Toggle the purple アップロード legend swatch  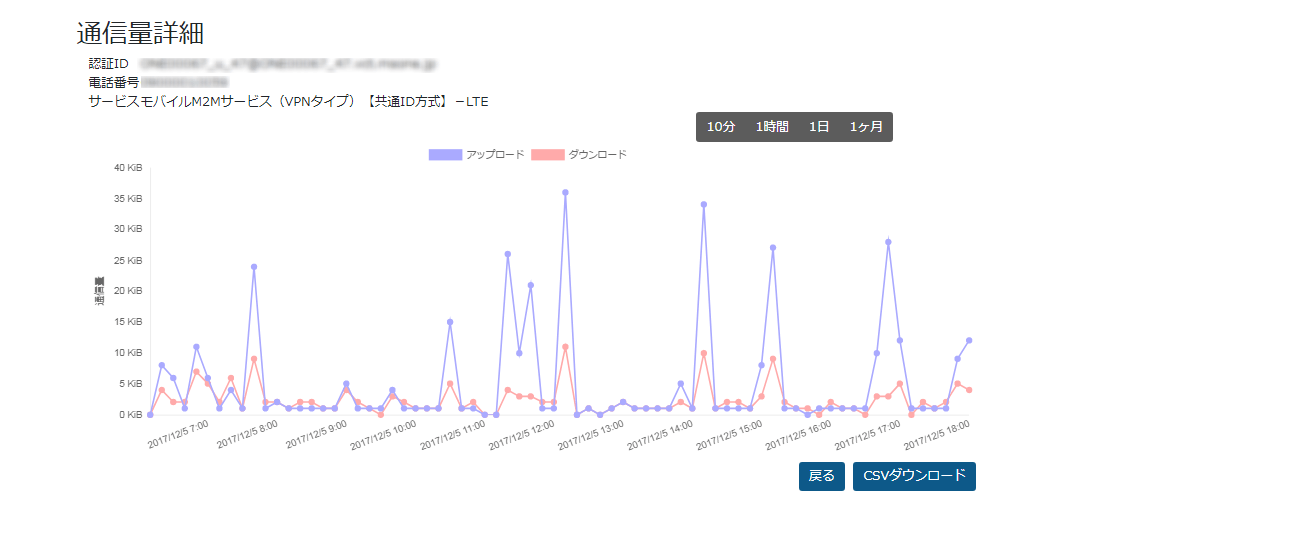click(x=445, y=155)
